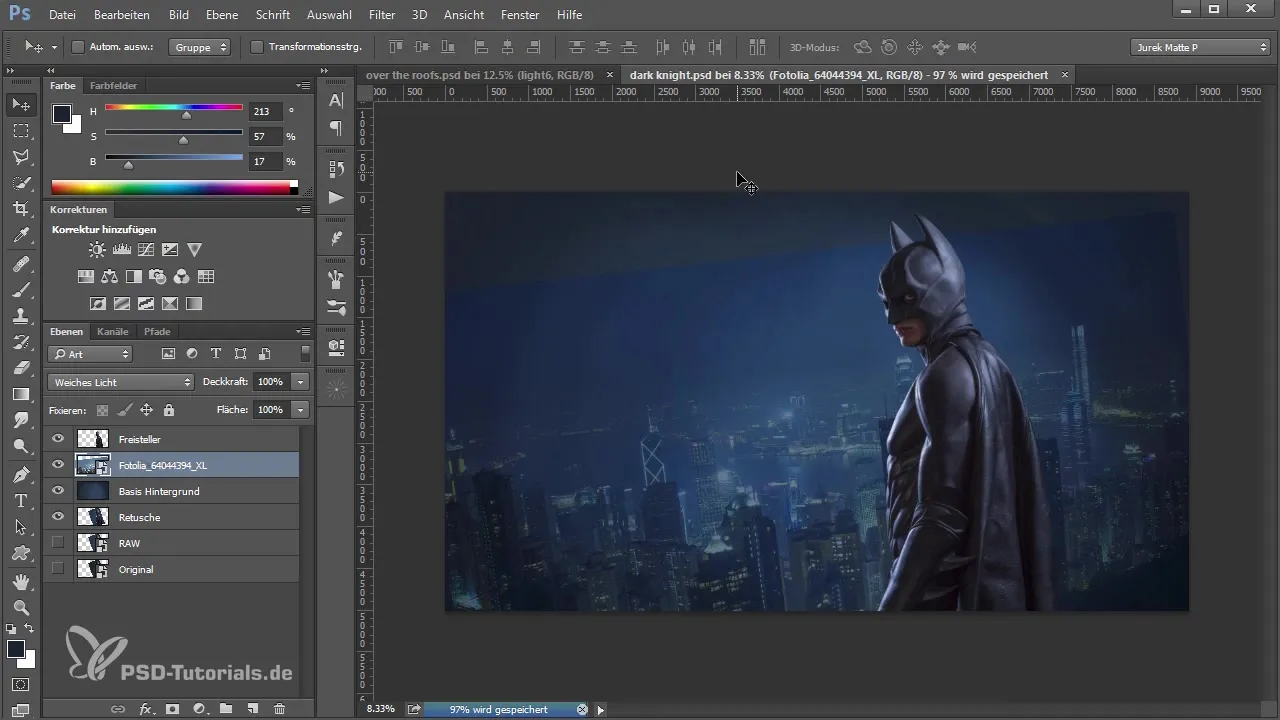Select the Zoom tool

point(21,607)
